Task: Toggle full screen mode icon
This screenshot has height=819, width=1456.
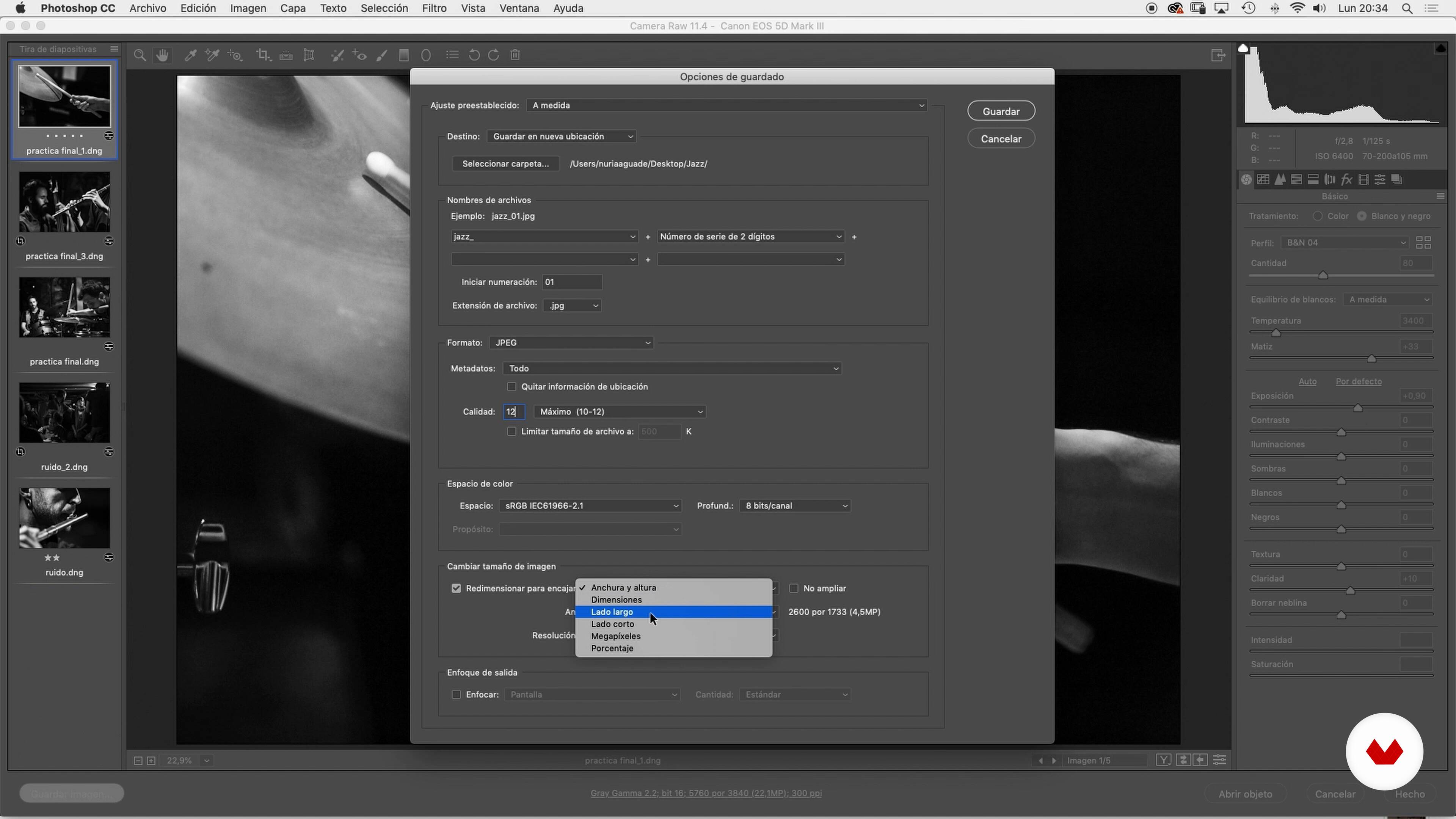Action: 1218,55
